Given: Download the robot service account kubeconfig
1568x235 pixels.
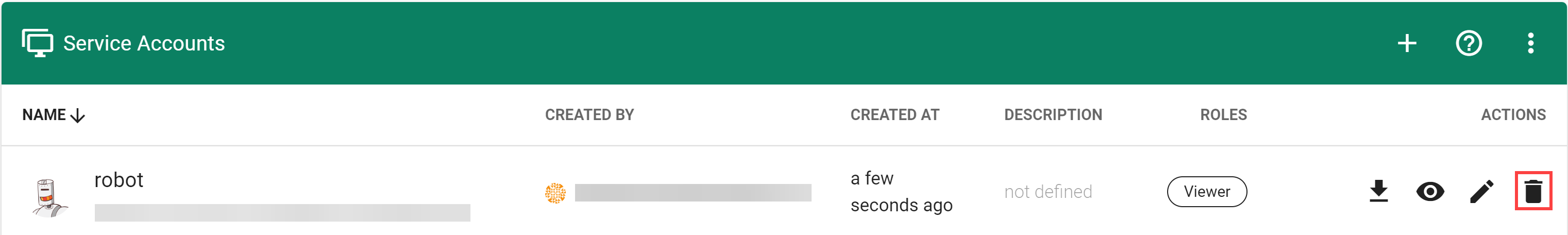Looking at the screenshot, I should click(1379, 191).
